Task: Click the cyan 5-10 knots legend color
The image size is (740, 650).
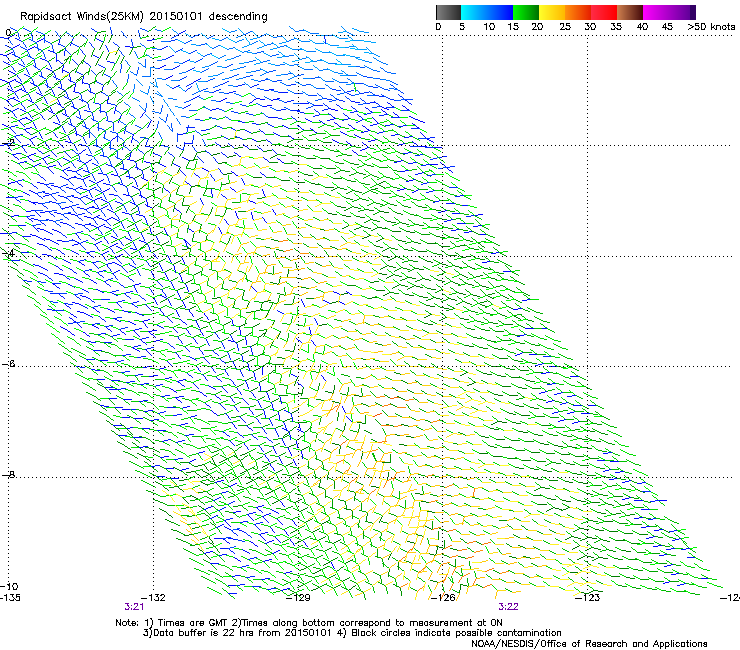Action: pos(474,12)
